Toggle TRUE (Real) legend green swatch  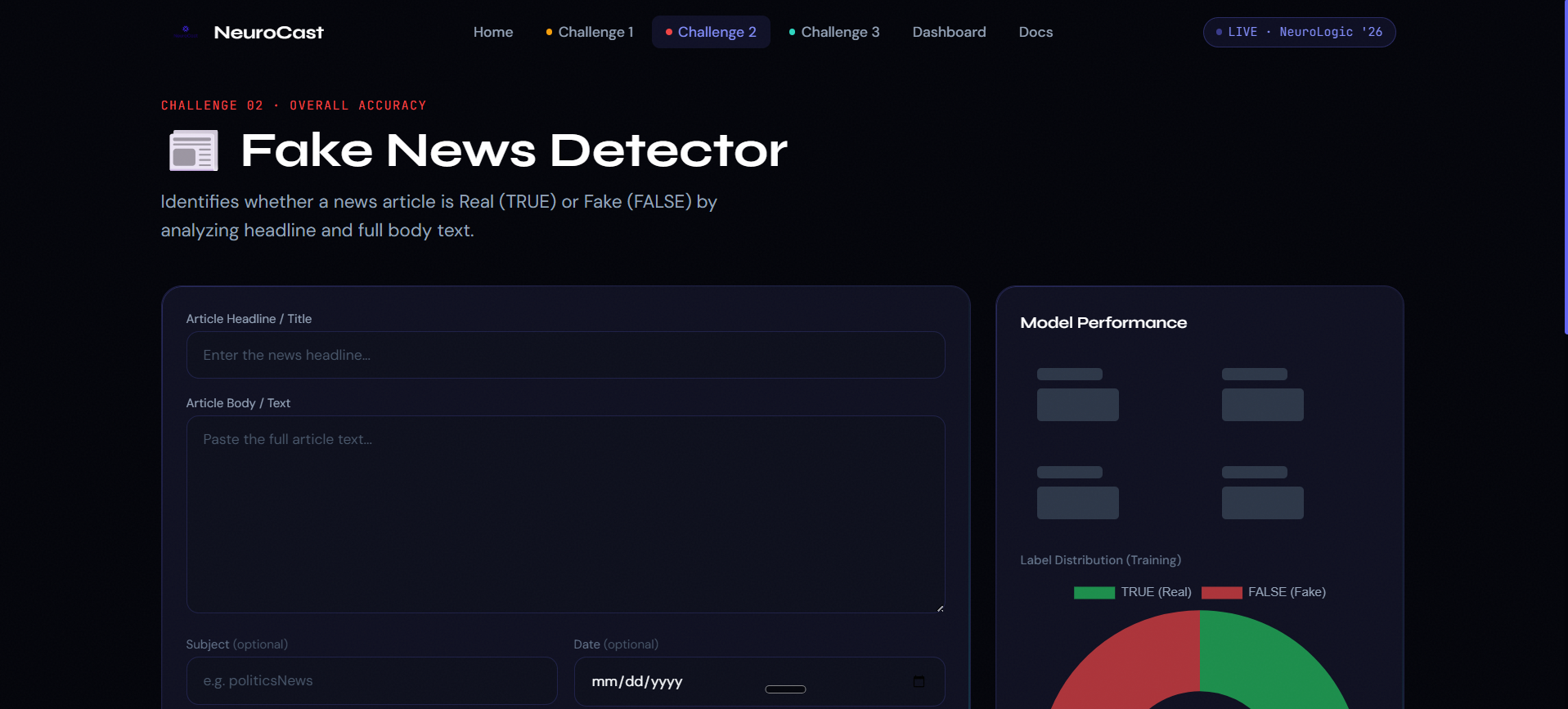1094,593
